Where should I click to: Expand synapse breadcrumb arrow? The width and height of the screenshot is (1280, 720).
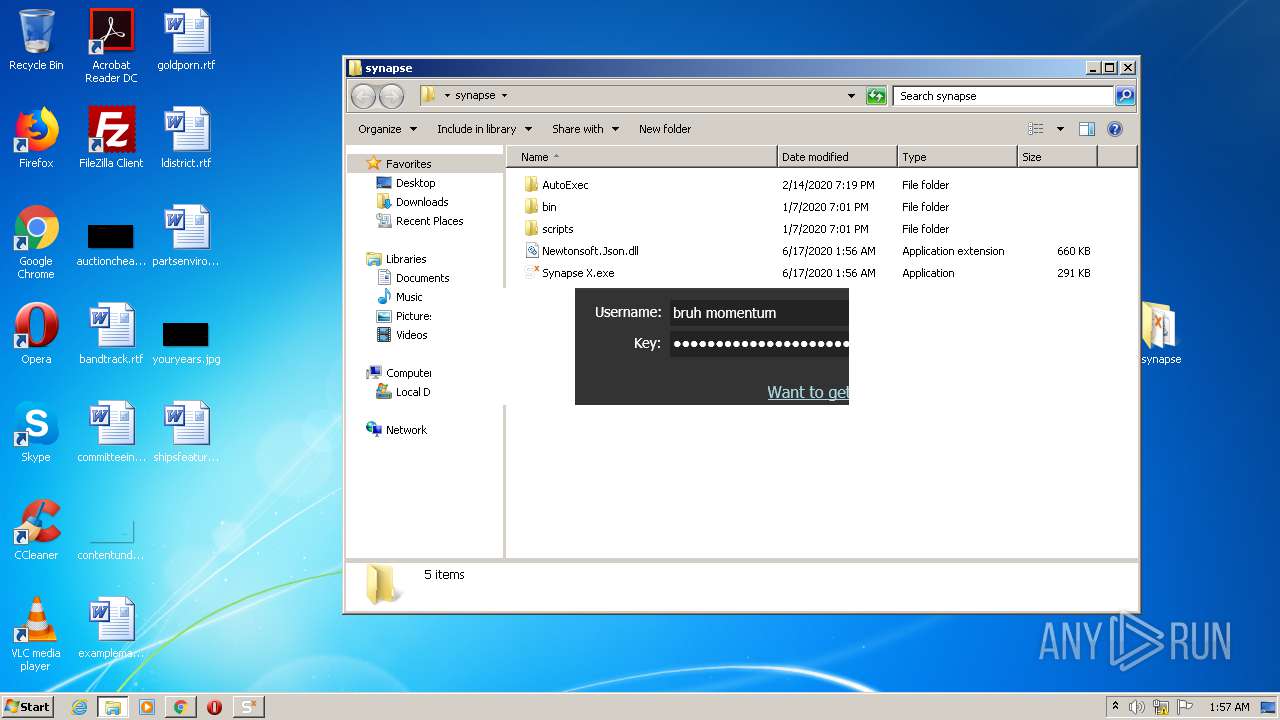tap(504, 96)
